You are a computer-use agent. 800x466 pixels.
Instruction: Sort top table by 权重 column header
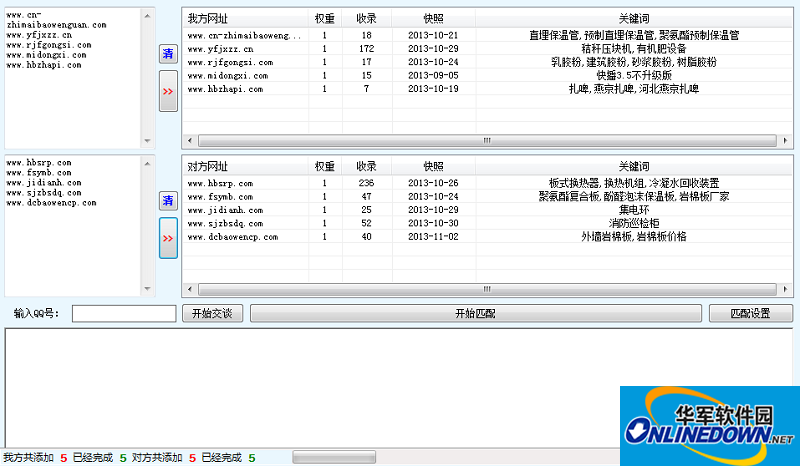325,19
